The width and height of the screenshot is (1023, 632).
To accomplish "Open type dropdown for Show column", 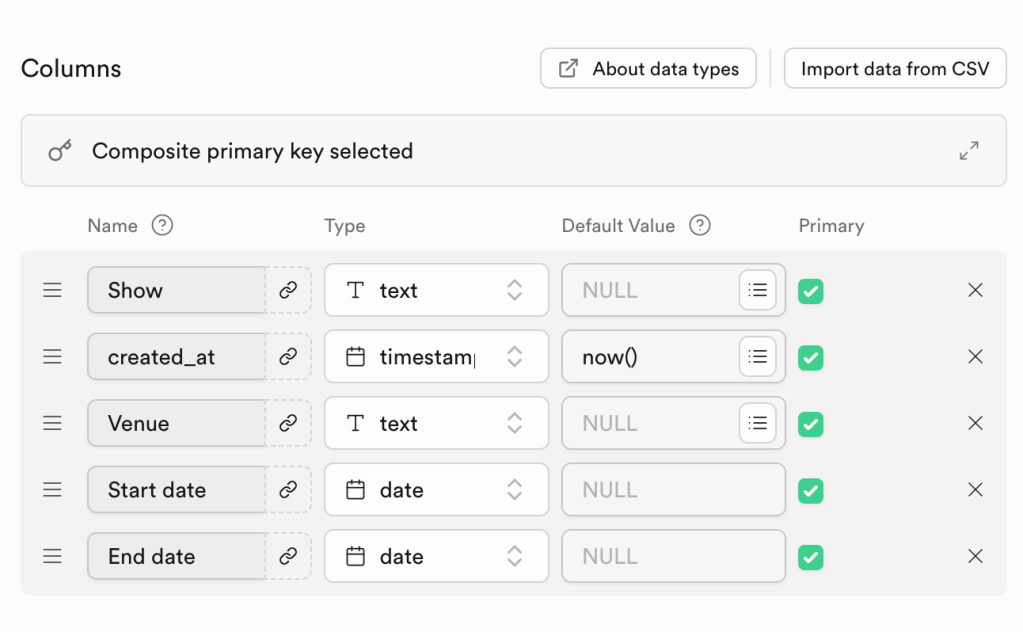I will pyautogui.click(x=436, y=290).
